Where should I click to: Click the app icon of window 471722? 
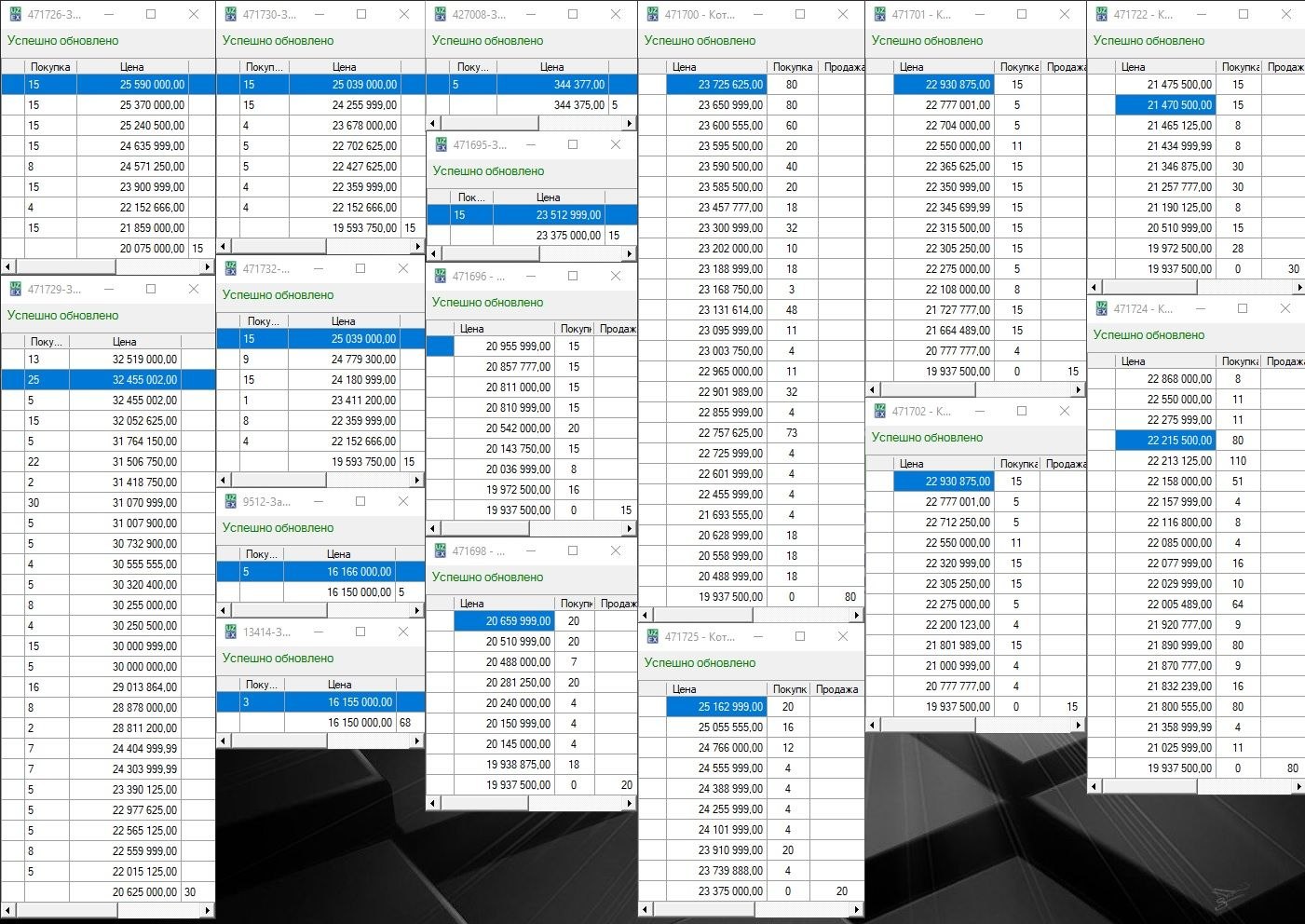(1101, 15)
